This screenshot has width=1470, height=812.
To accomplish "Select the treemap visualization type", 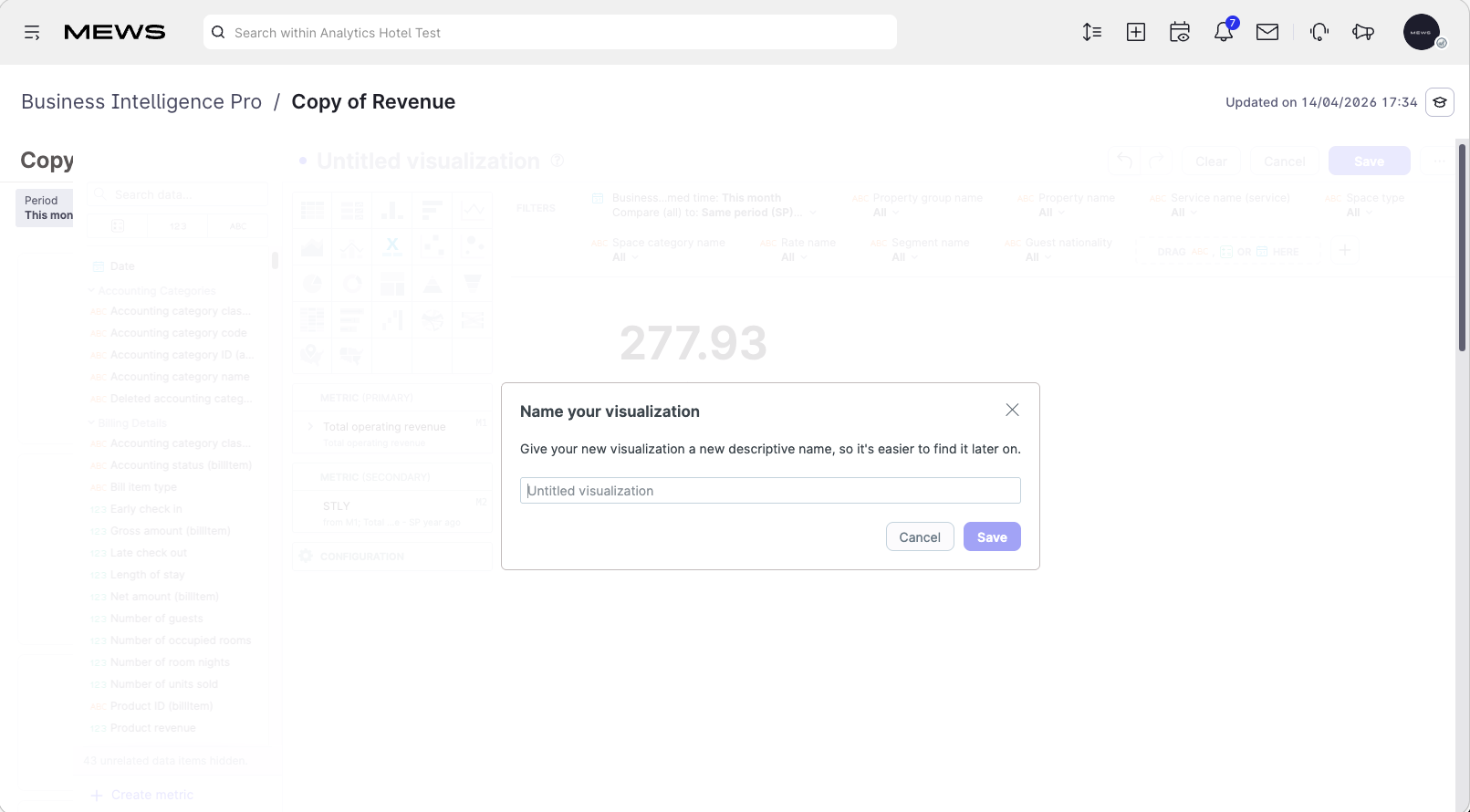I will [392, 284].
